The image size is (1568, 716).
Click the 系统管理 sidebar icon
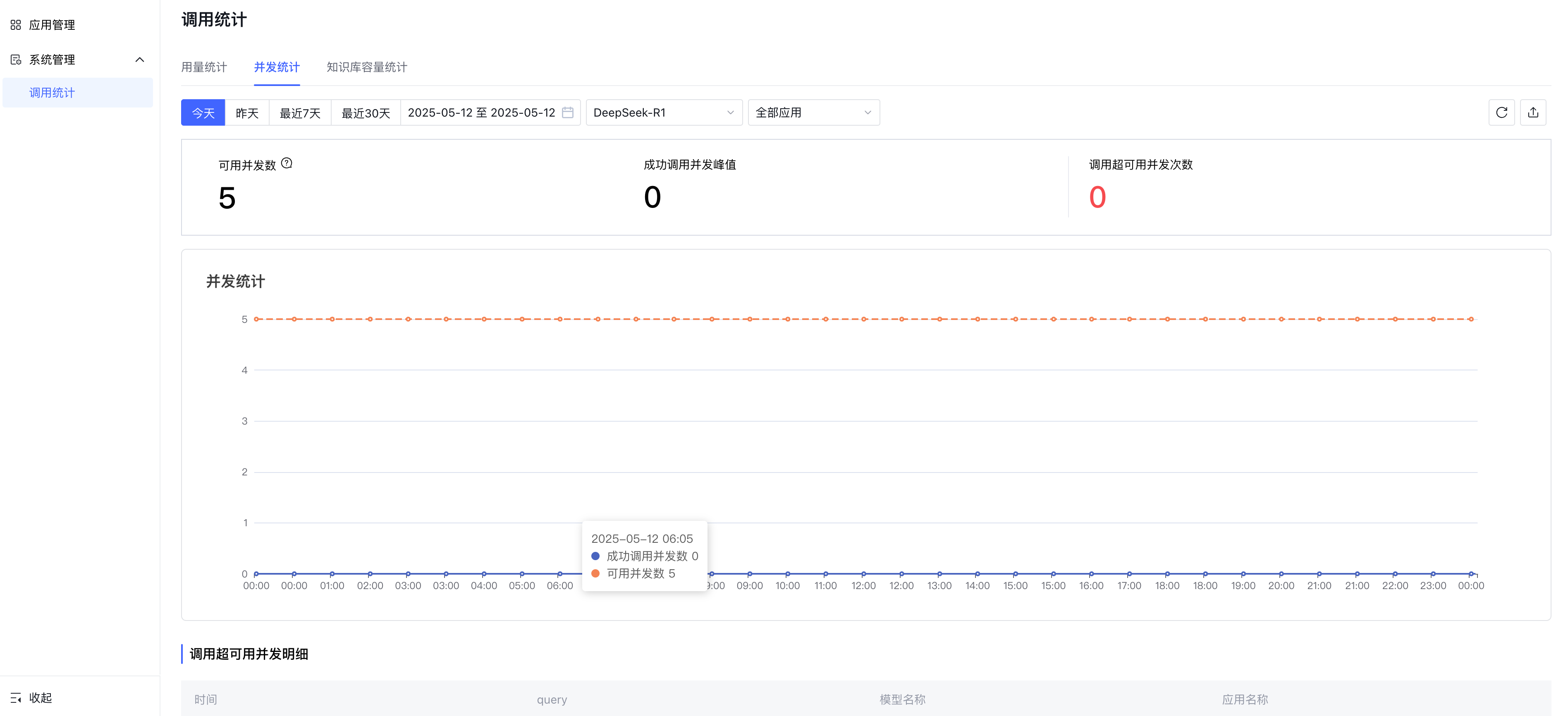click(16, 60)
